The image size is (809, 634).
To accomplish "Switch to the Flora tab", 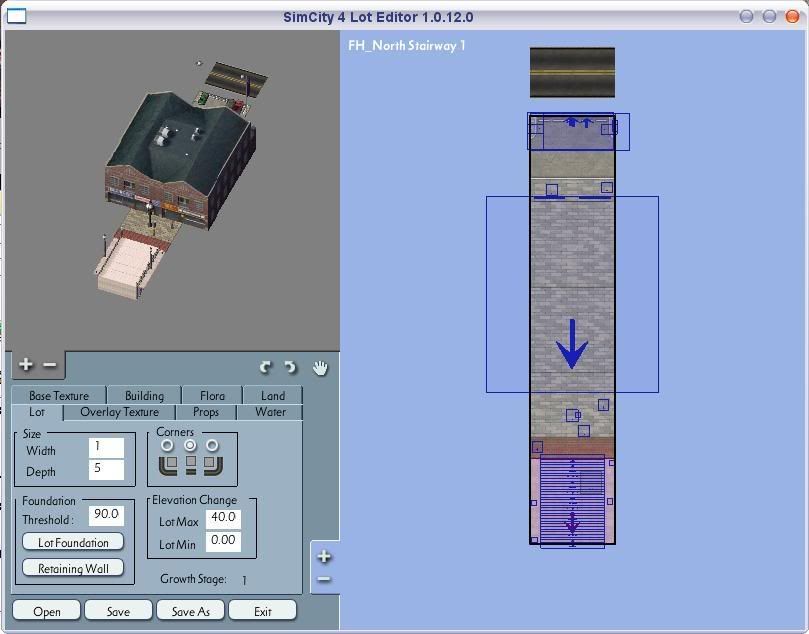I will pos(212,396).
